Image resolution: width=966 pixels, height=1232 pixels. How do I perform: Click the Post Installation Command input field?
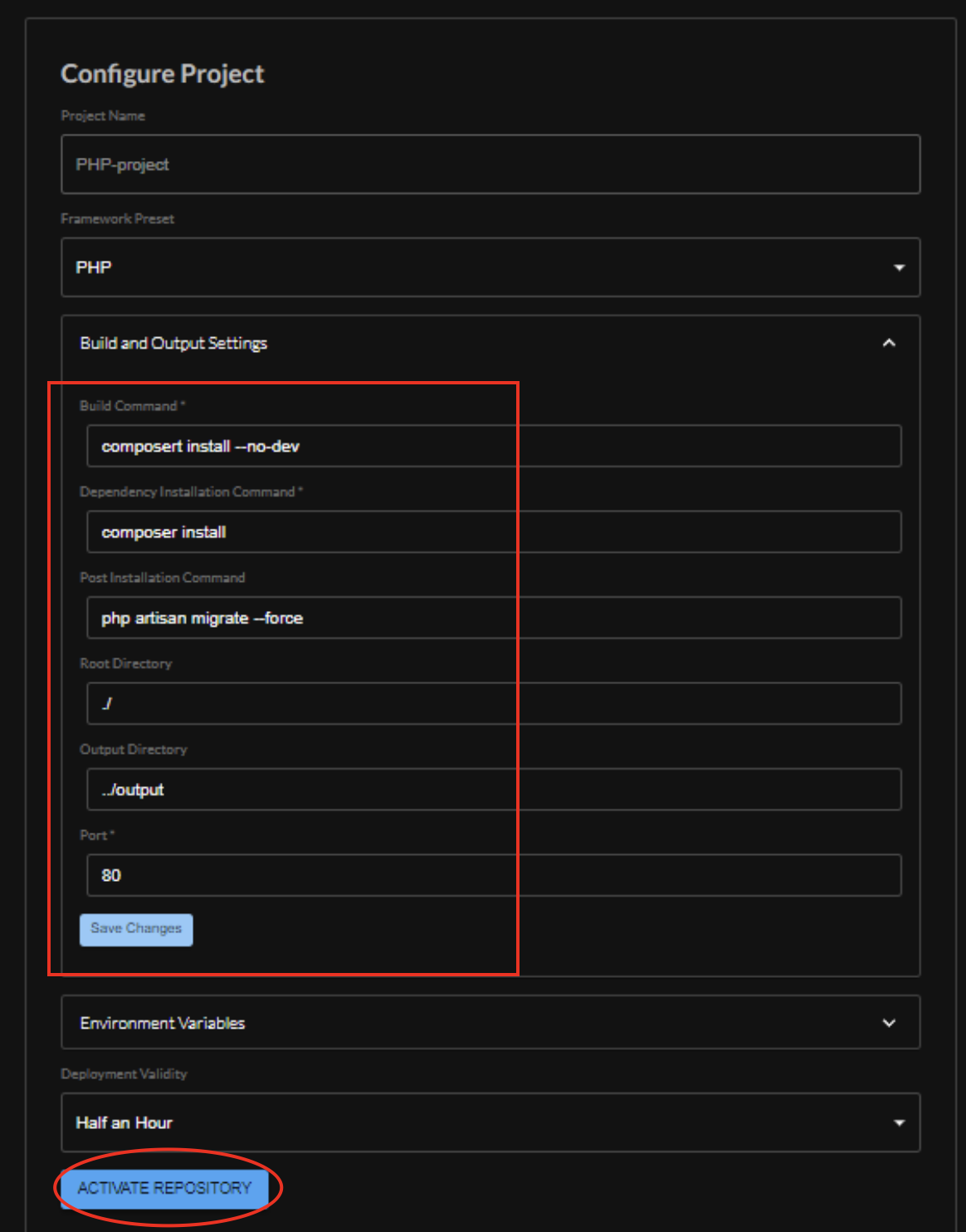point(493,618)
